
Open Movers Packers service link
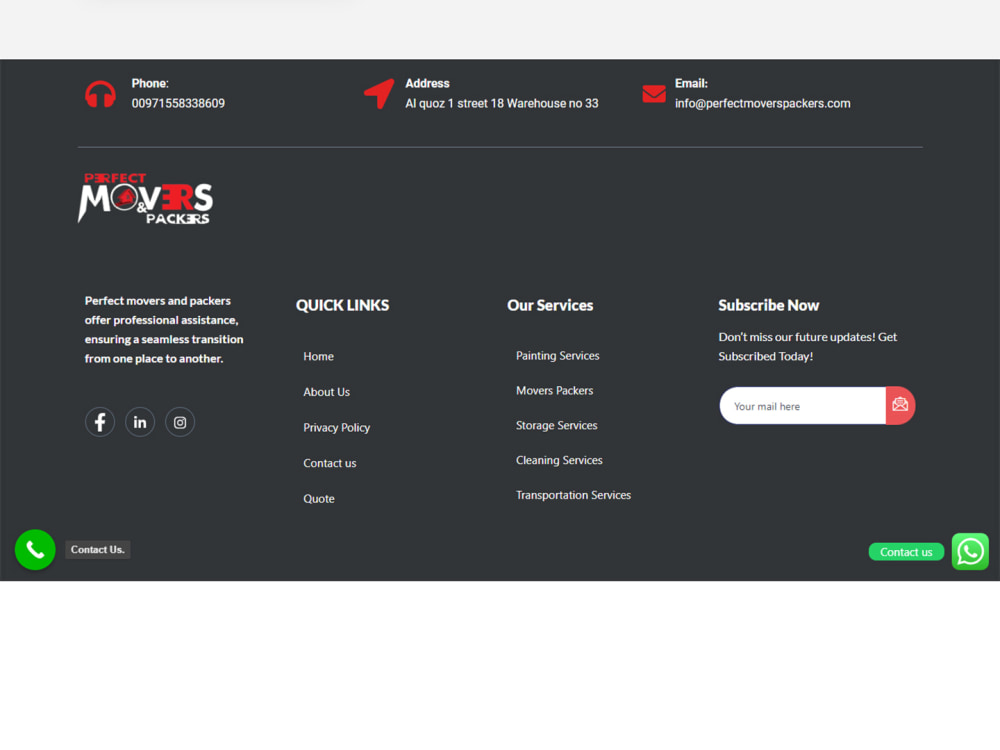tap(554, 391)
